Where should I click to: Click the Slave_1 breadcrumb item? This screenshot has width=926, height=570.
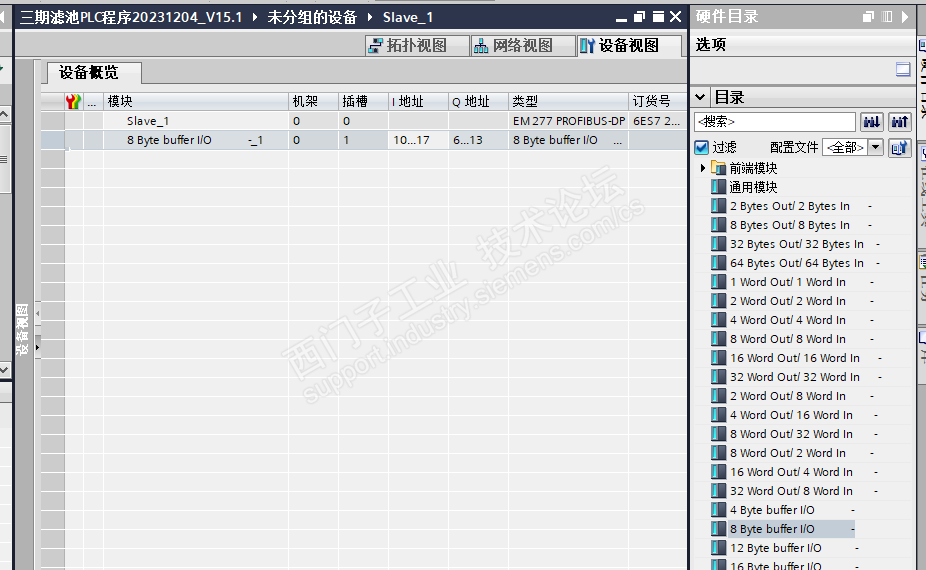408,18
